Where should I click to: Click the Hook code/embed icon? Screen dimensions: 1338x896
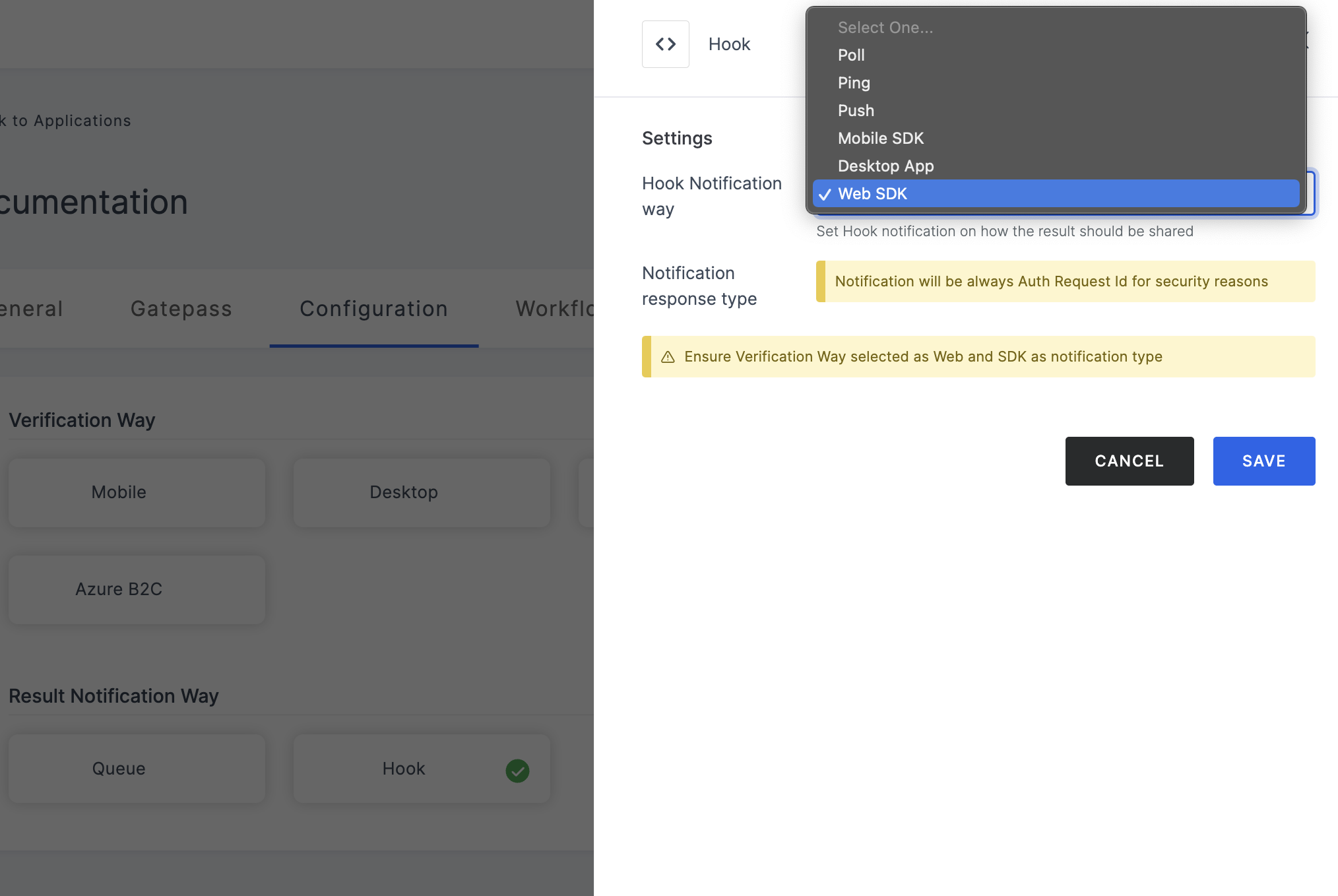click(666, 44)
